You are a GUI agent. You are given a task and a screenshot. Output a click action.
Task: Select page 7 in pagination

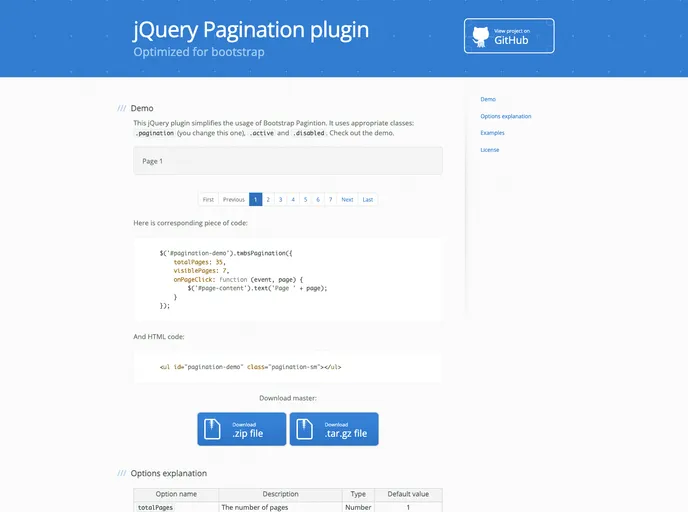click(330, 200)
